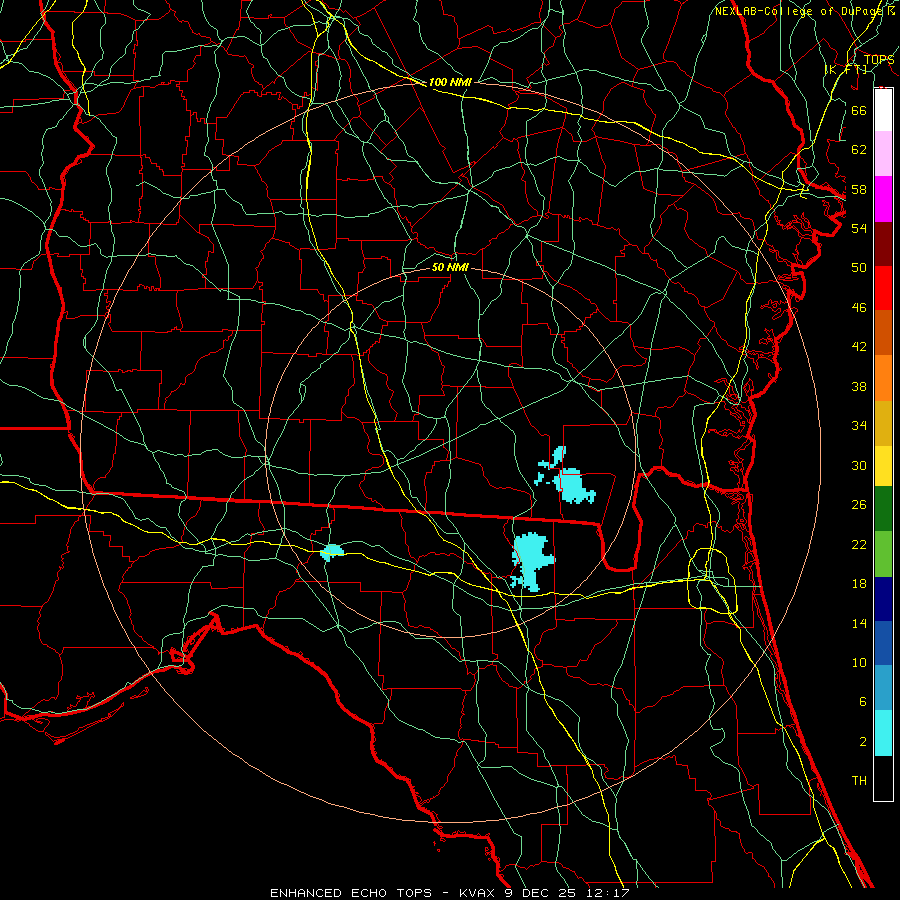This screenshot has width=900, height=900.
Task: Click the legend value '6'
Action: point(862,702)
